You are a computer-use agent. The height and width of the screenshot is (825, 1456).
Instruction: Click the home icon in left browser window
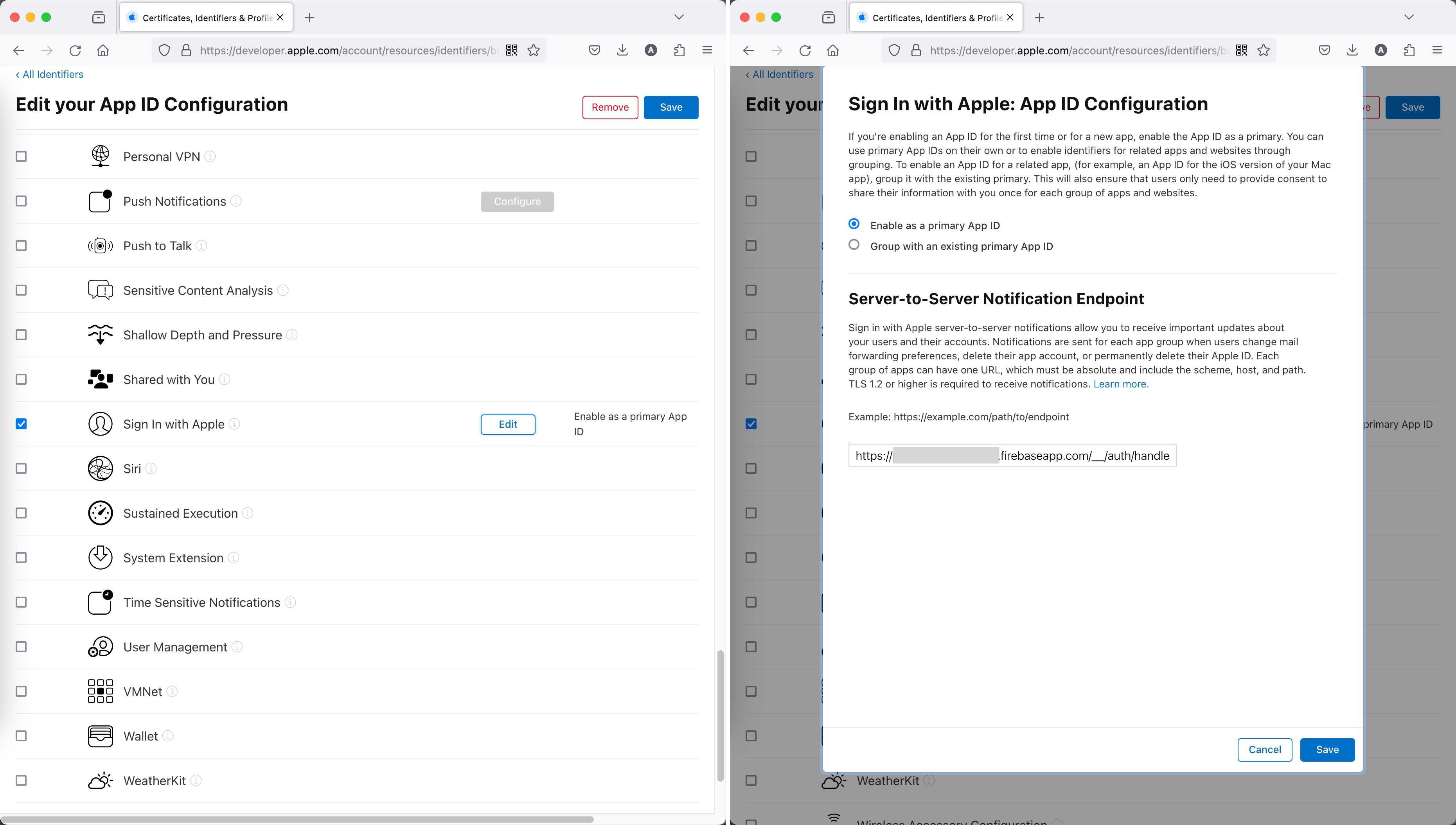pos(102,50)
